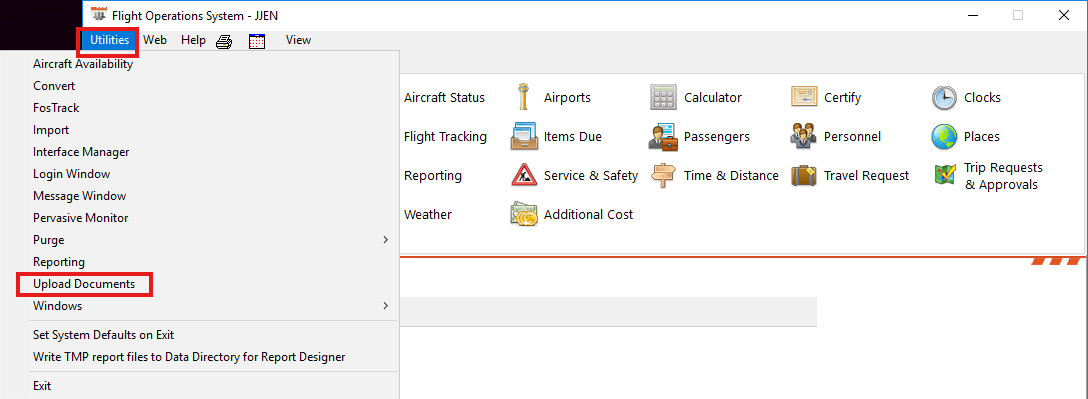Image resolution: width=1088 pixels, height=399 pixels.
Task: Open the Service & Safety warning icon
Action: [524, 175]
